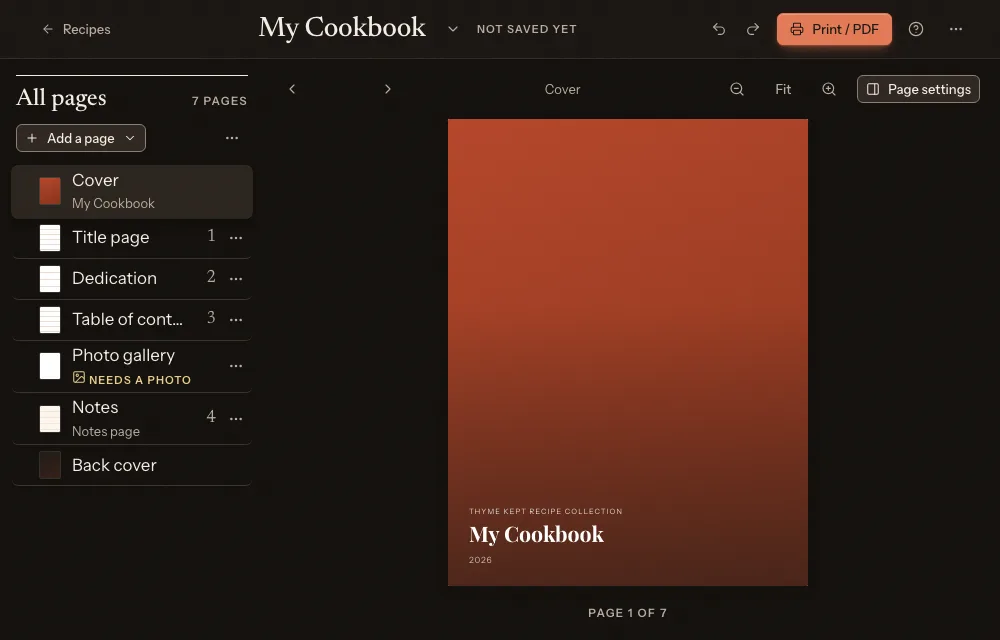1000x640 pixels.
Task: Open the top-right more options menu
Action: pyautogui.click(x=955, y=29)
